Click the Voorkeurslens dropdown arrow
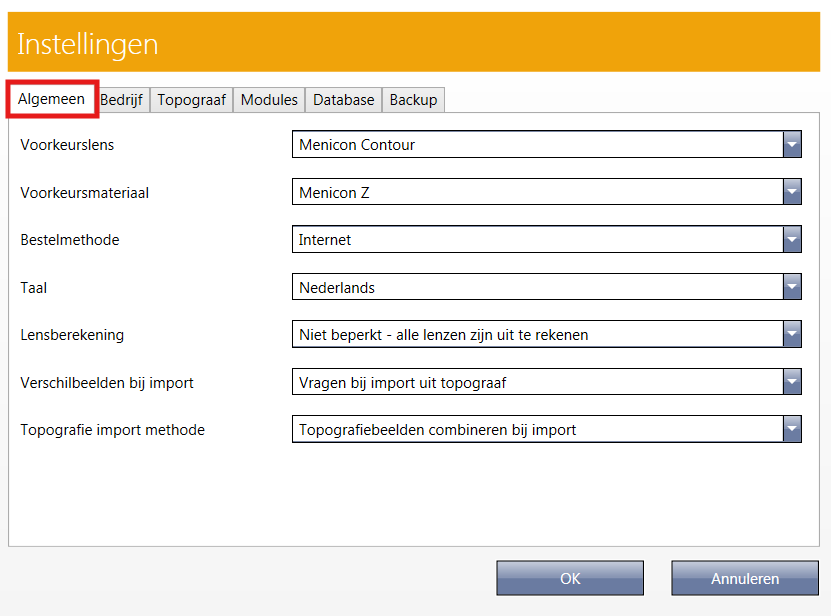Image resolution: width=831 pixels, height=616 pixels. 792,144
